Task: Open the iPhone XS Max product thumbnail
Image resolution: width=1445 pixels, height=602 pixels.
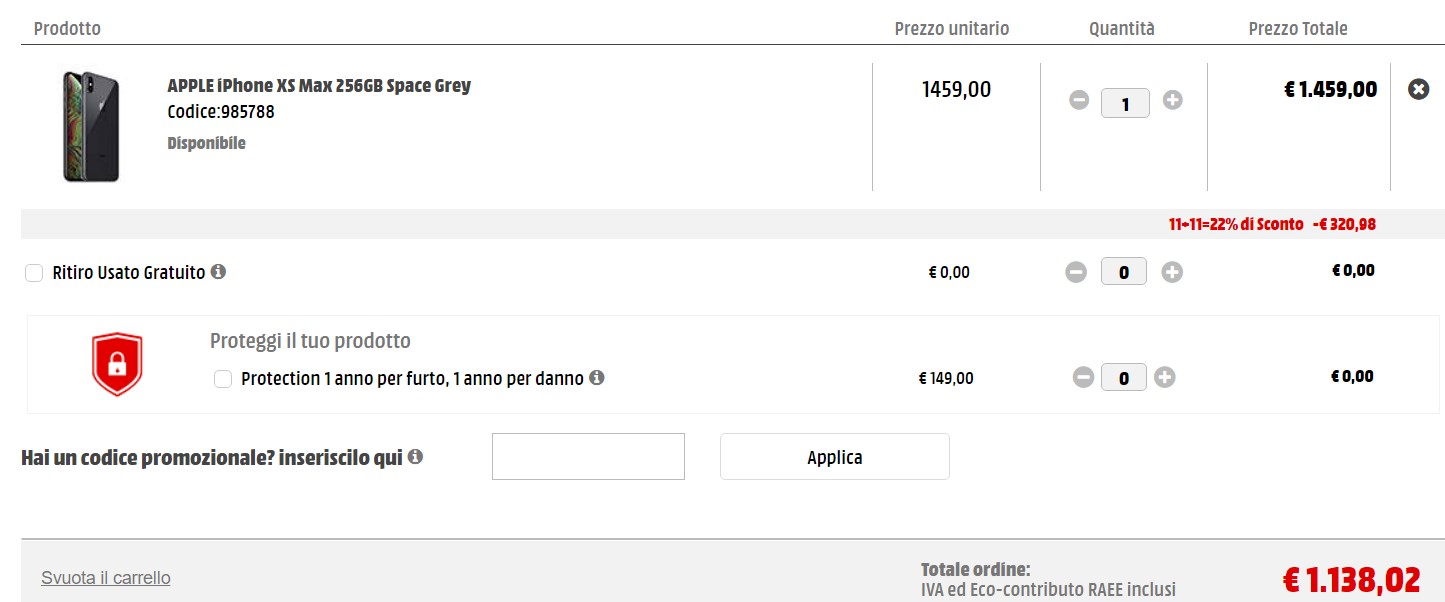Action: coord(91,126)
